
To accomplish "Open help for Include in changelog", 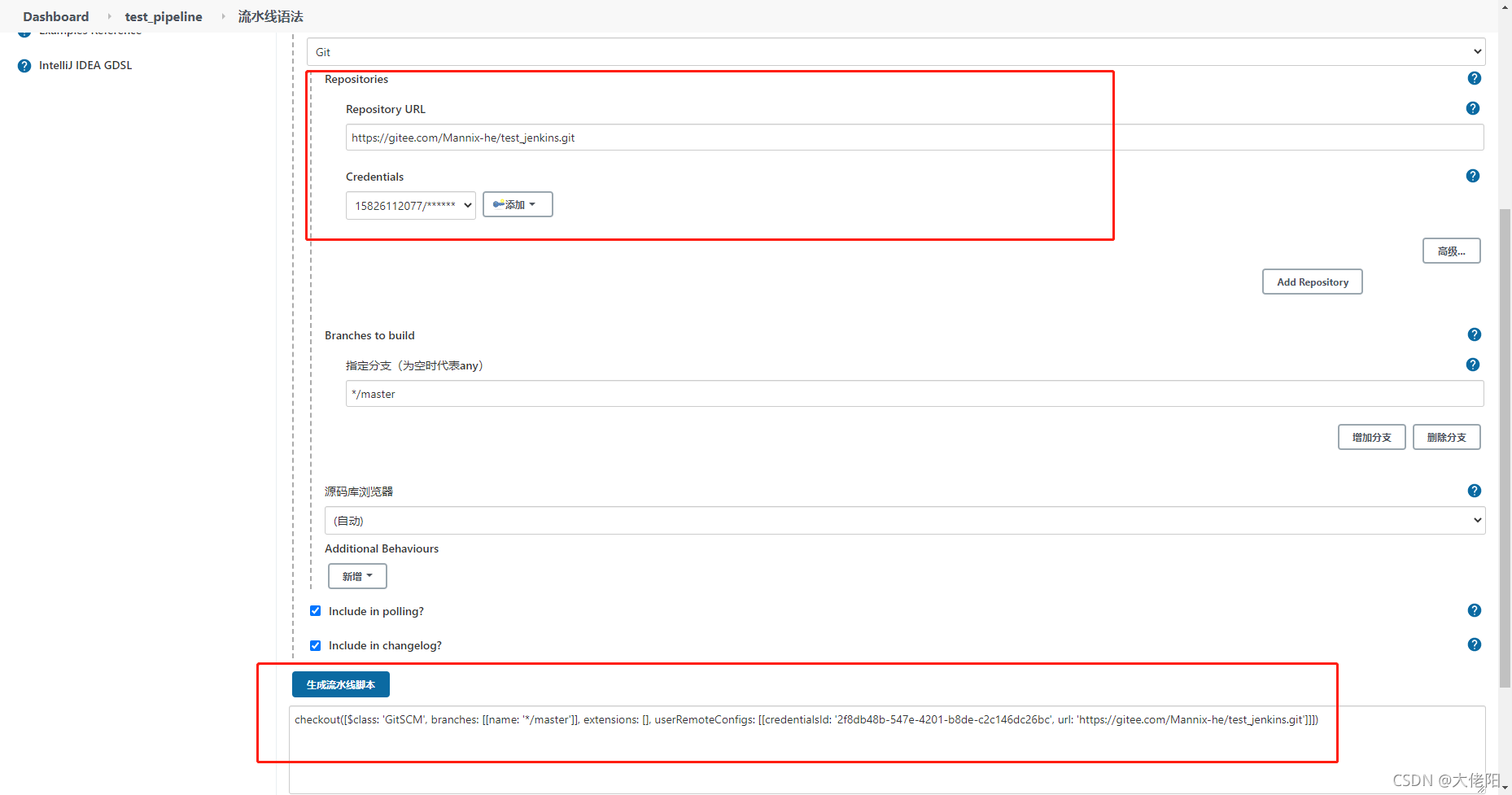I will [1474, 644].
